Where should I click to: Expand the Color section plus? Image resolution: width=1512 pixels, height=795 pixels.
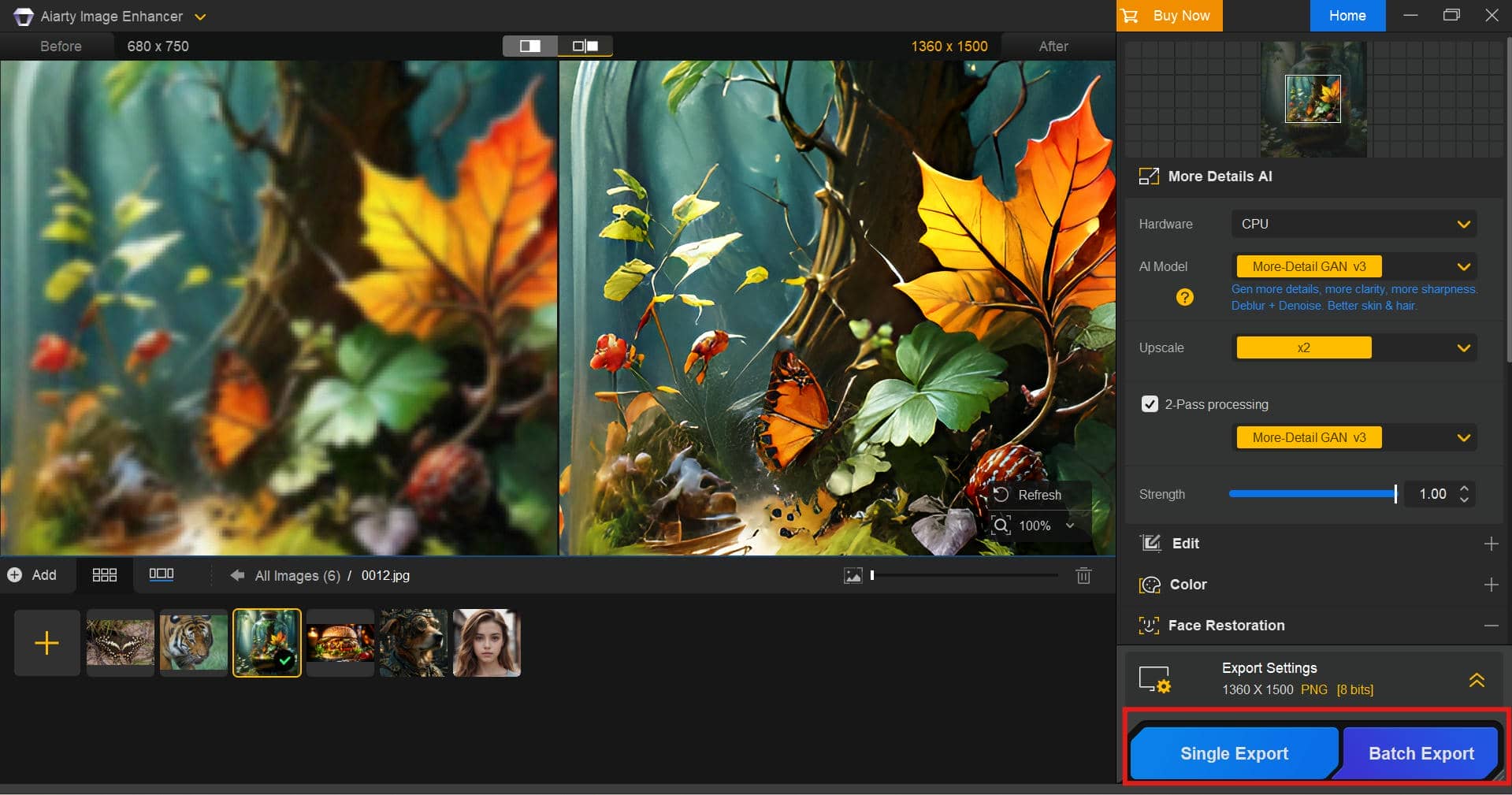(x=1491, y=585)
